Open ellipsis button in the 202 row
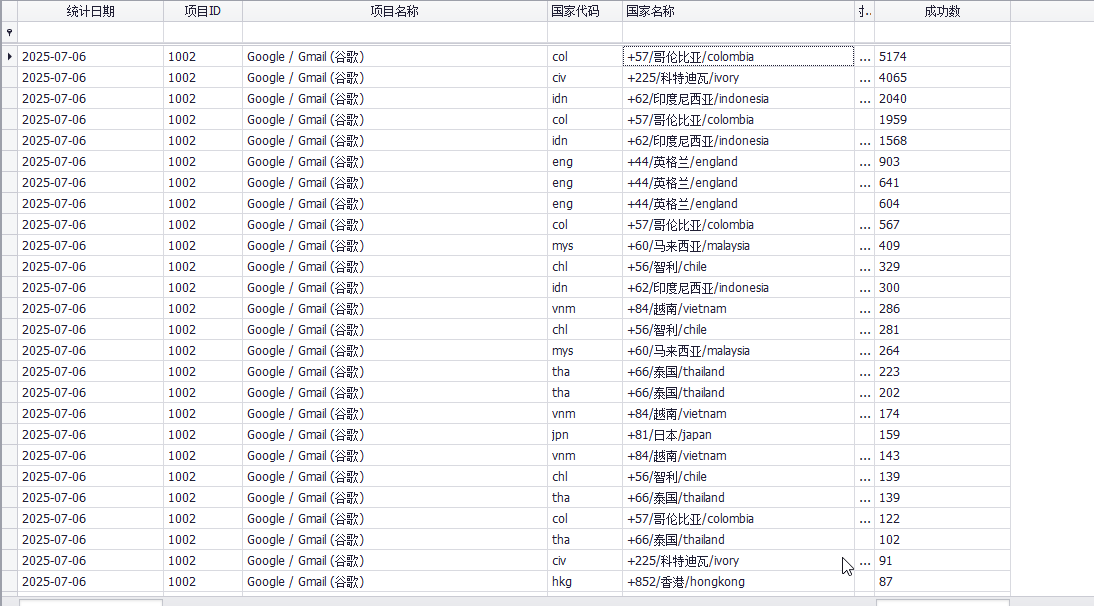The width and height of the screenshot is (1094, 606). 864,393
